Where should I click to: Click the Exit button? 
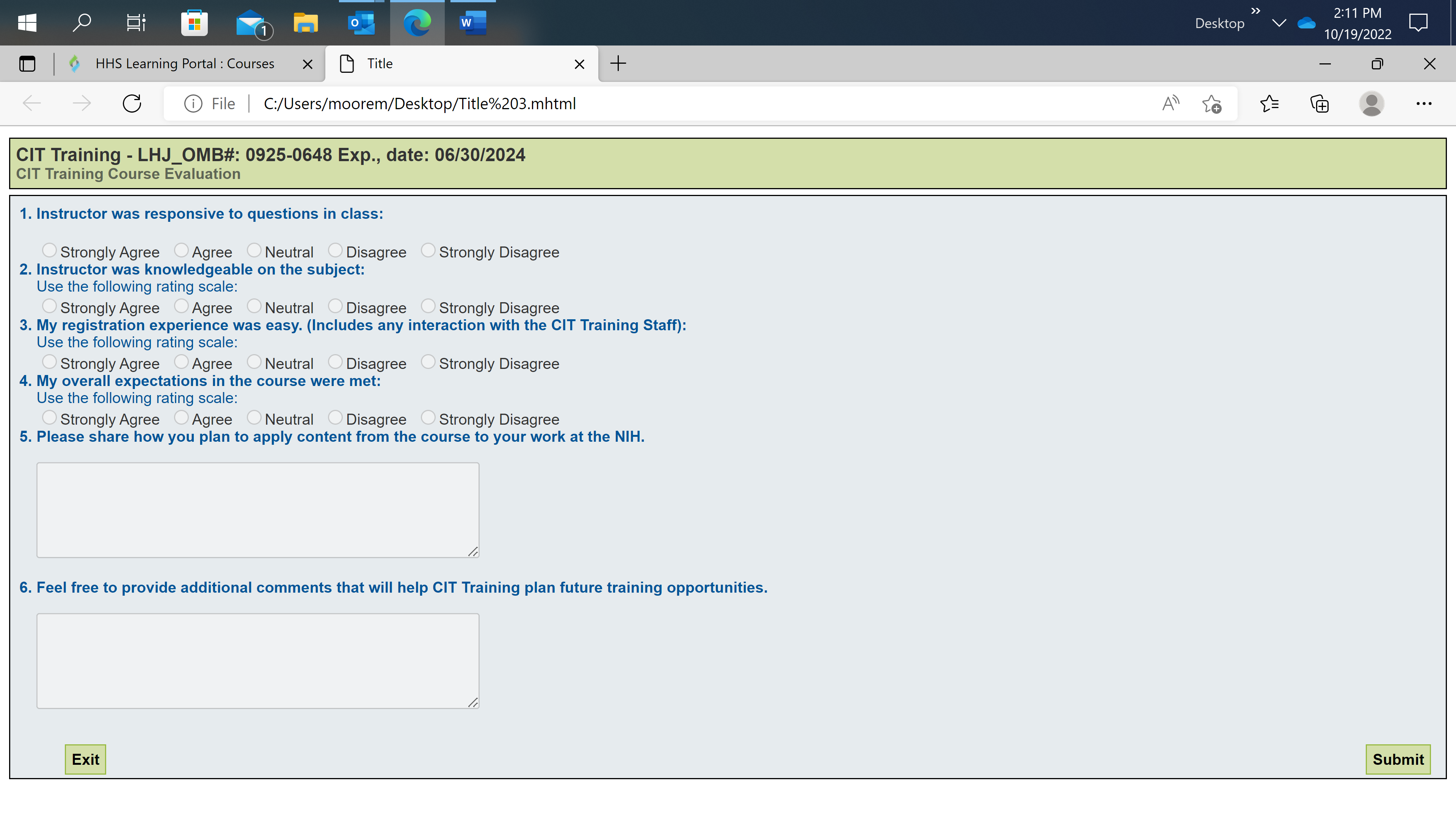pos(85,759)
